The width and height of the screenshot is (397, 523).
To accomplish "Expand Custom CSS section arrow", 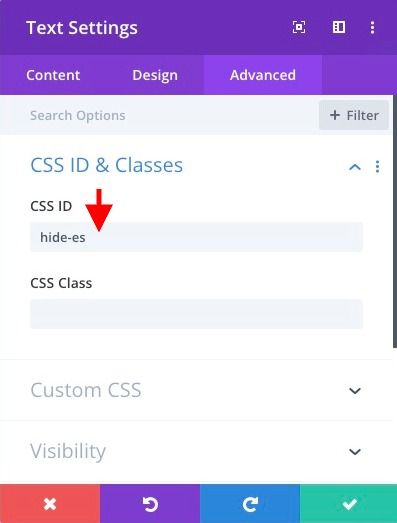I will (355, 390).
